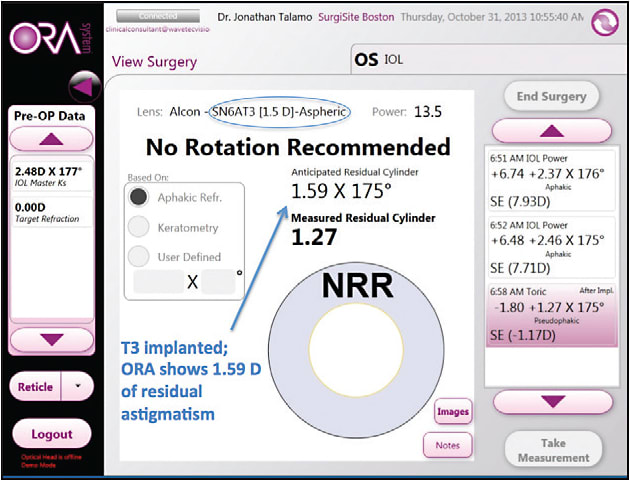
Task: Click the lens Power value 13.5
Action: click(x=428, y=112)
